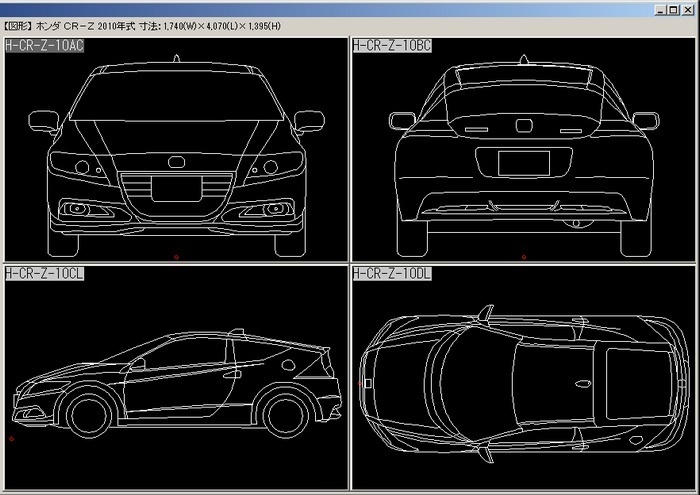This screenshot has height=495, width=700.
Task: Open the side view car drawing thumbnail
Action: coord(176,378)
